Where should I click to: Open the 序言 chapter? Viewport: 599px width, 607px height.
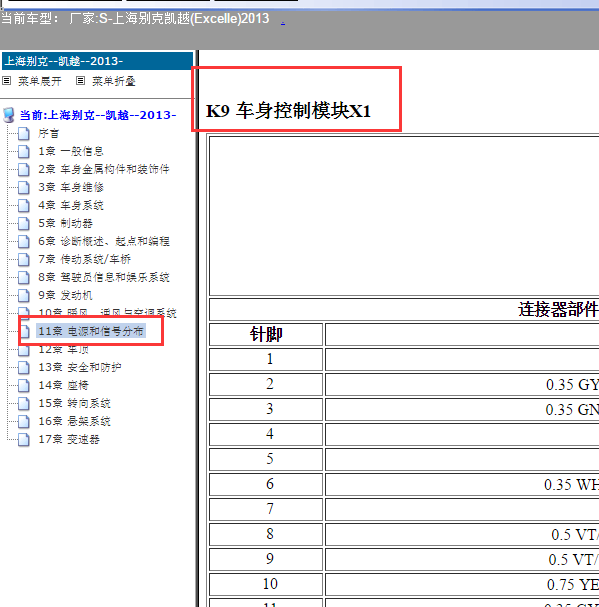(48, 134)
